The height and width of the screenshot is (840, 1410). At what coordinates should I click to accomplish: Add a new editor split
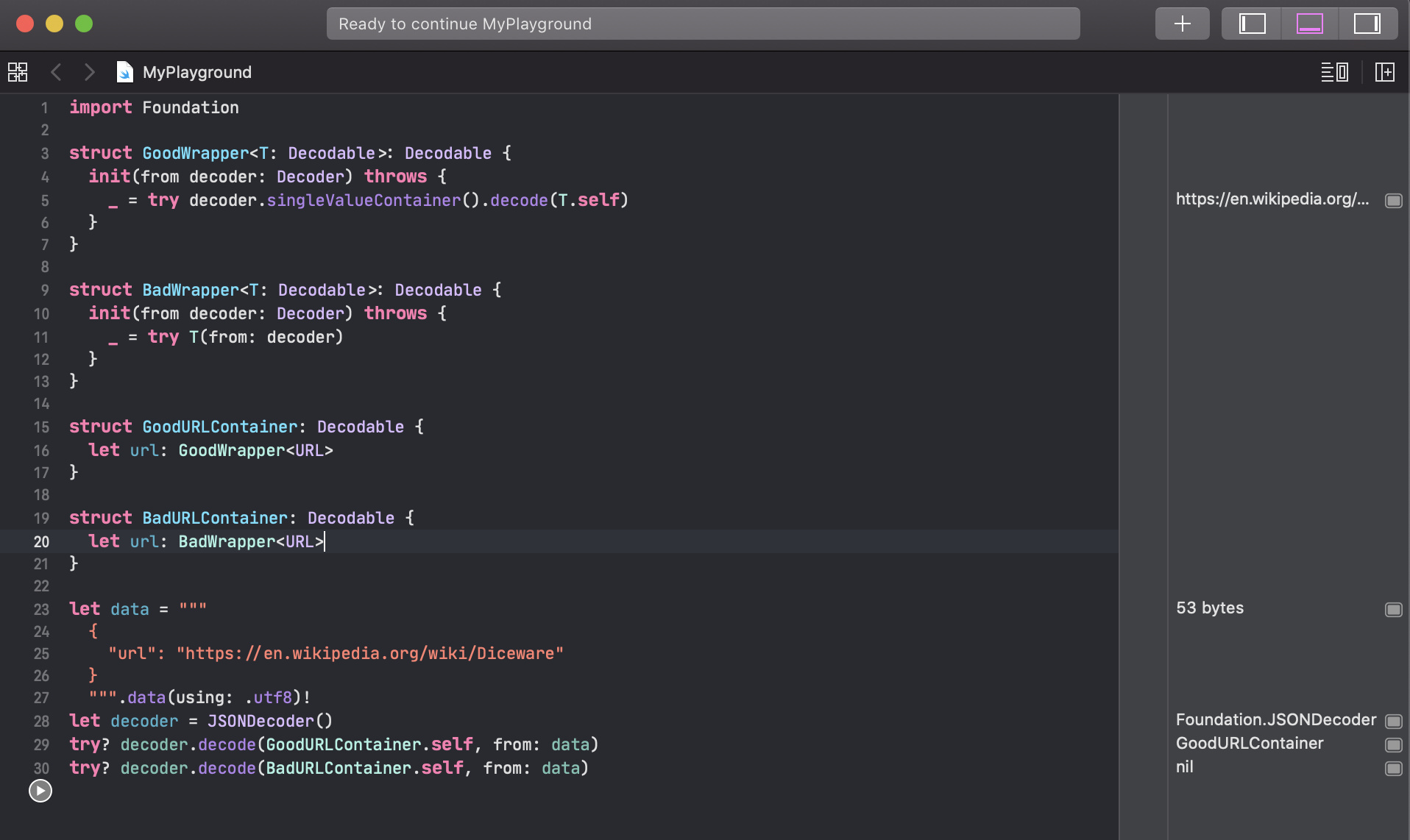click(1386, 71)
